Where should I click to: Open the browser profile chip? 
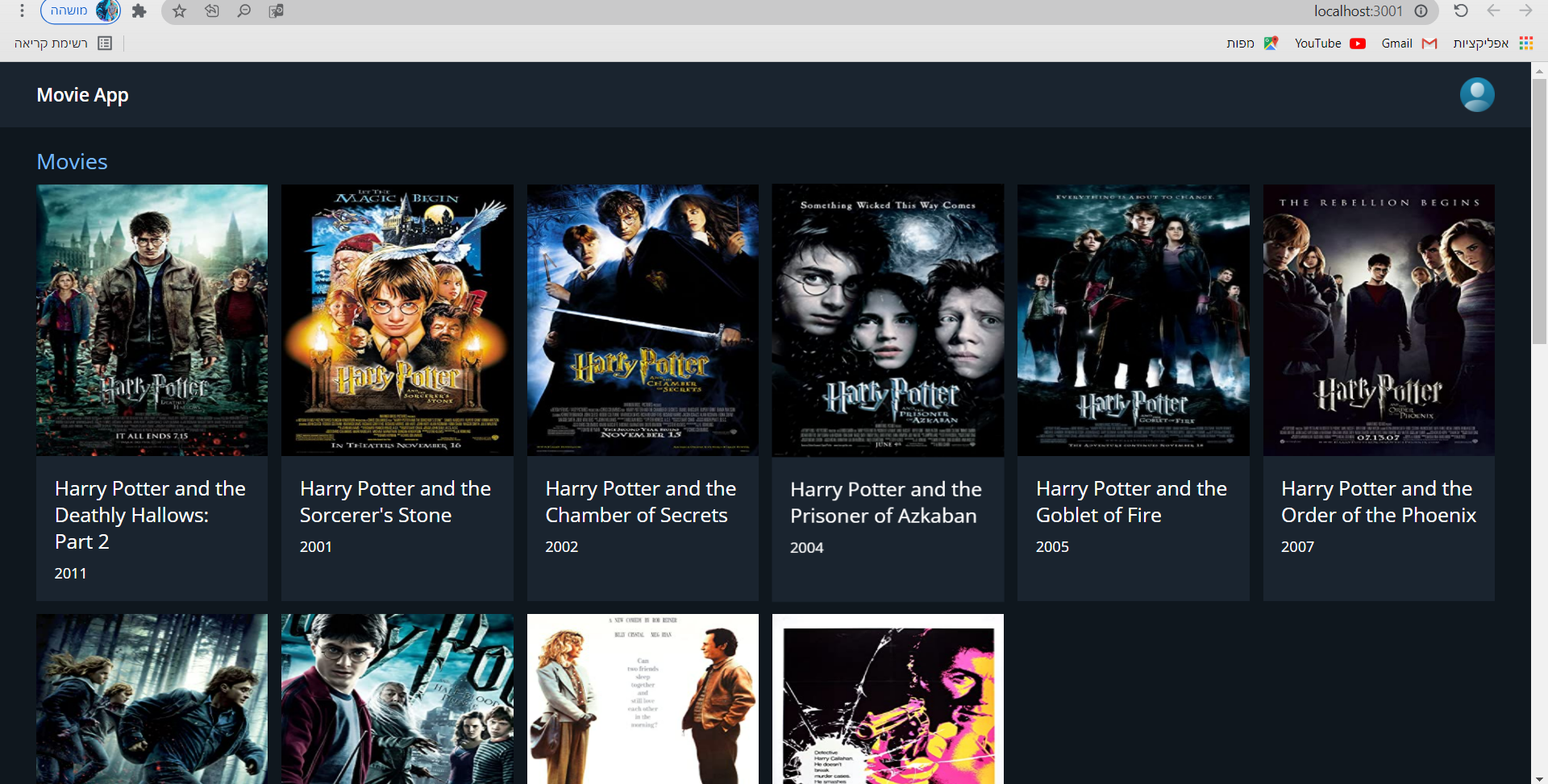click(x=81, y=11)
